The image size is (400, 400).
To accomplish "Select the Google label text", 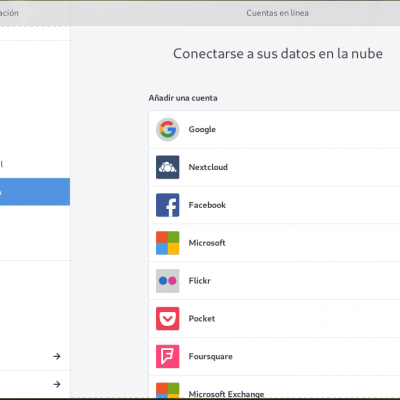I will pyautogui.click(x=202, y=129).
